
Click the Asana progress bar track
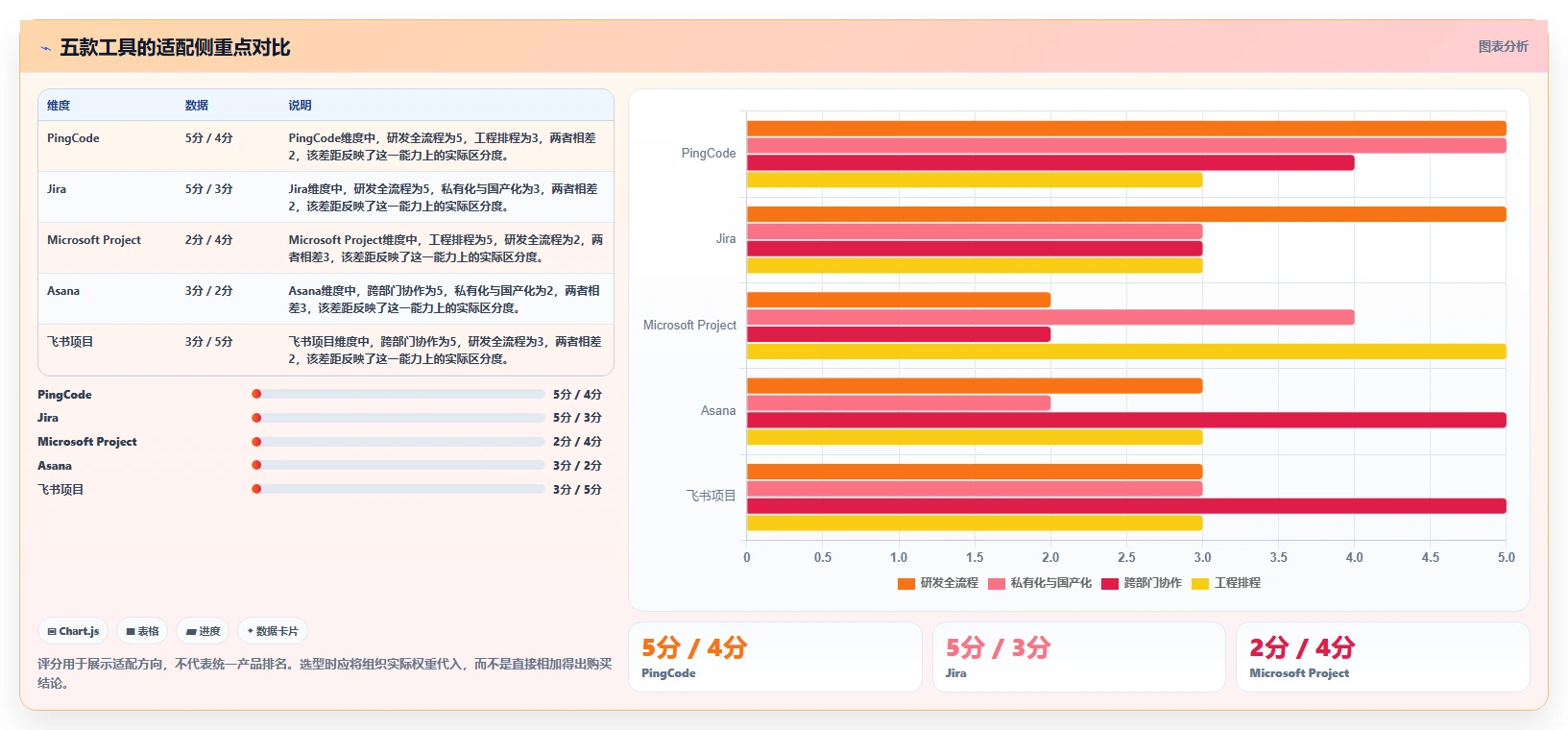tap(398, 465)
